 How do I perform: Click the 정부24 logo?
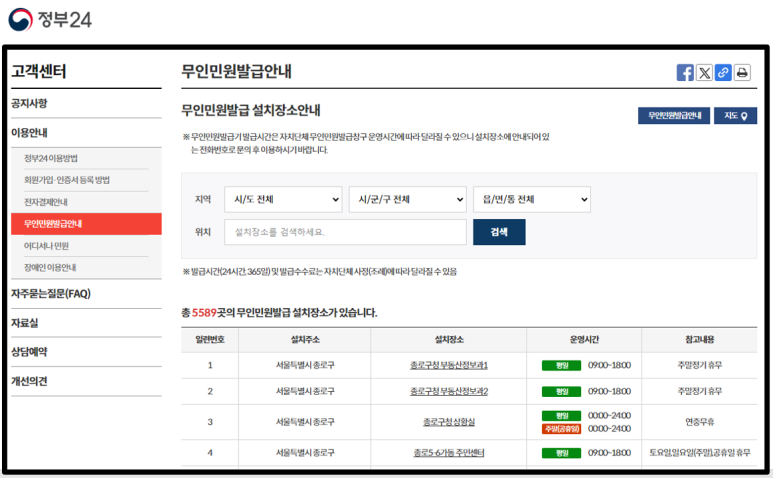[50, 19]
